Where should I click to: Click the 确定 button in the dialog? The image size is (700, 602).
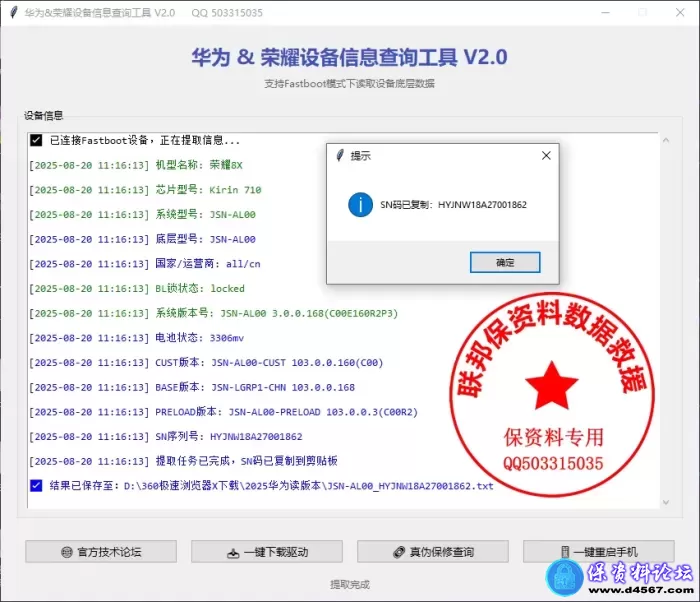tap(505, 262)
